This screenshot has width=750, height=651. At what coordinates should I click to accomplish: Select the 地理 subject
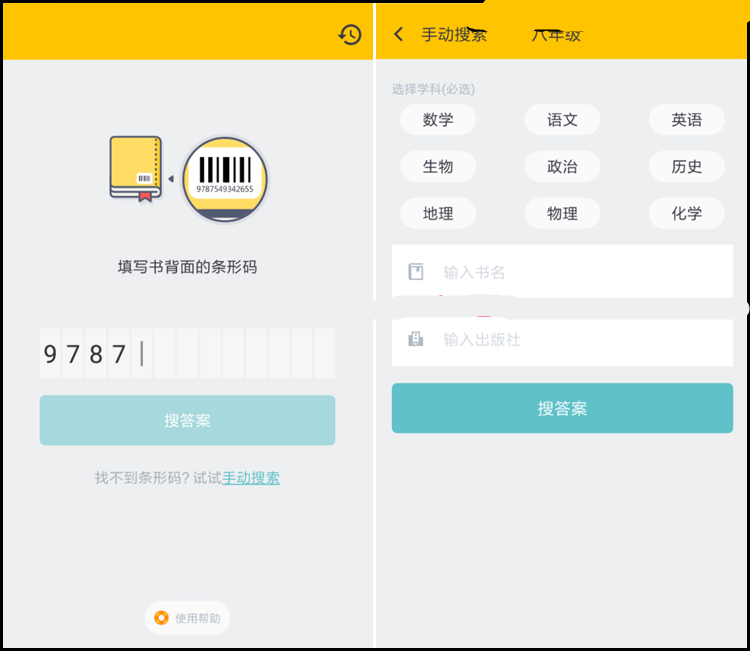pyautogui.click(x=438, y=213)
